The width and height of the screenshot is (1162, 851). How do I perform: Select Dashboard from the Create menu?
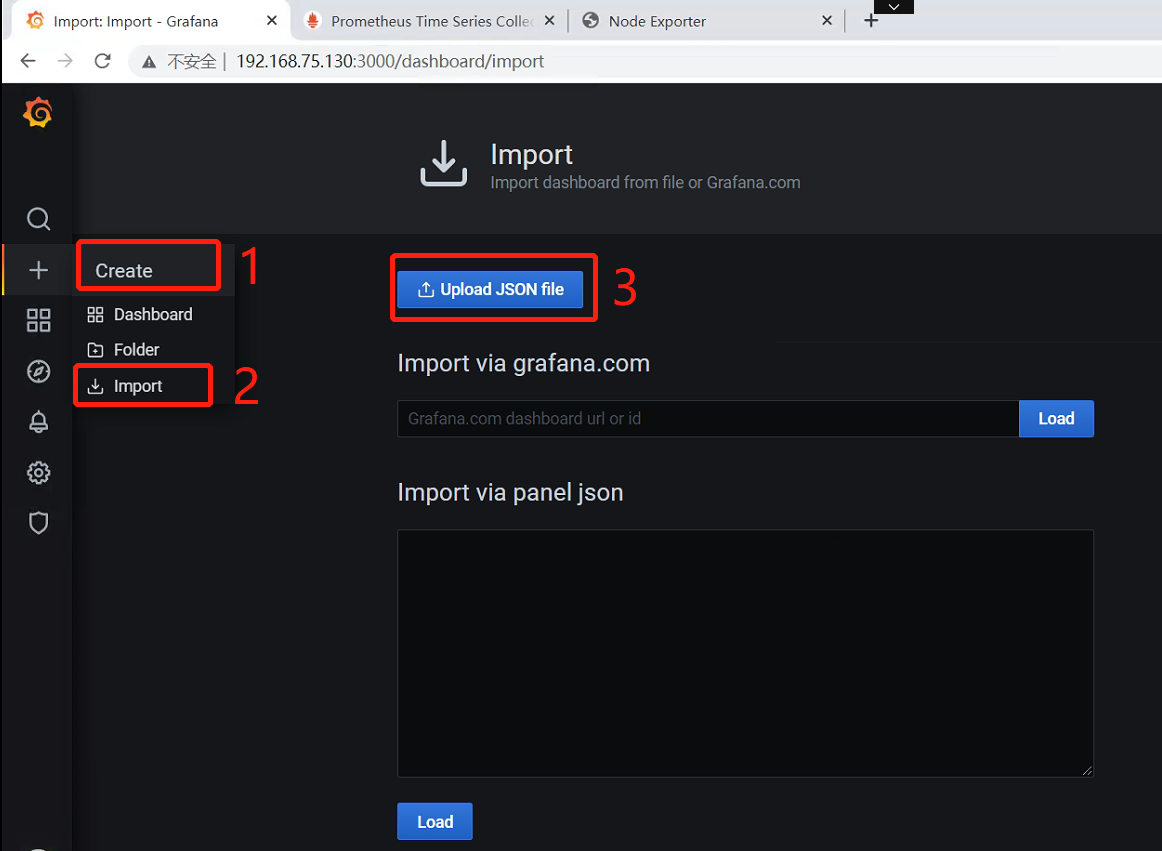point(152,314)
